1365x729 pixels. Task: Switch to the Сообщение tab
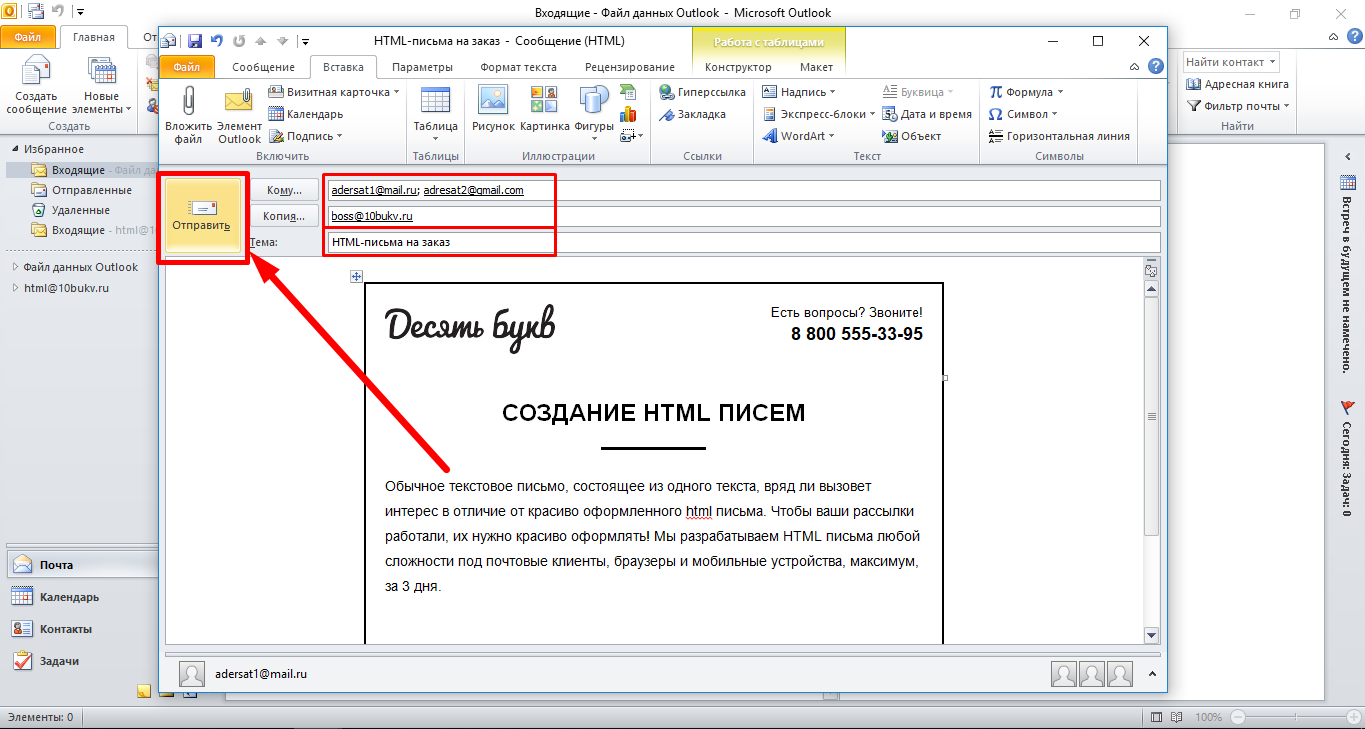click(x=263, y=67)
